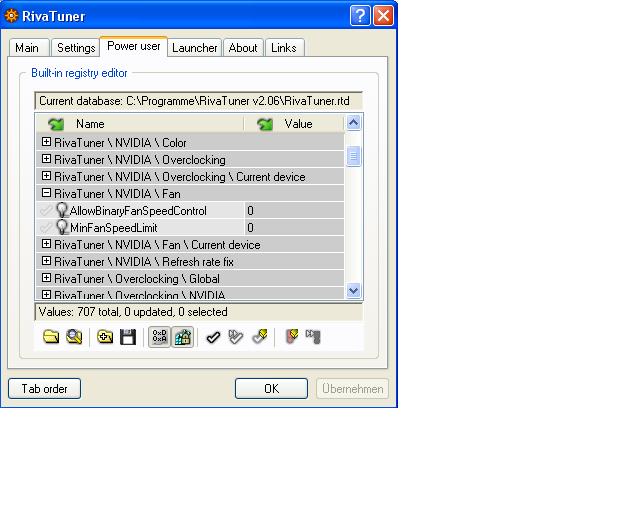Viewport: 640px width, 512px height.
Task: Click the black checkmark apply icon
Action: tap(213, 337)
